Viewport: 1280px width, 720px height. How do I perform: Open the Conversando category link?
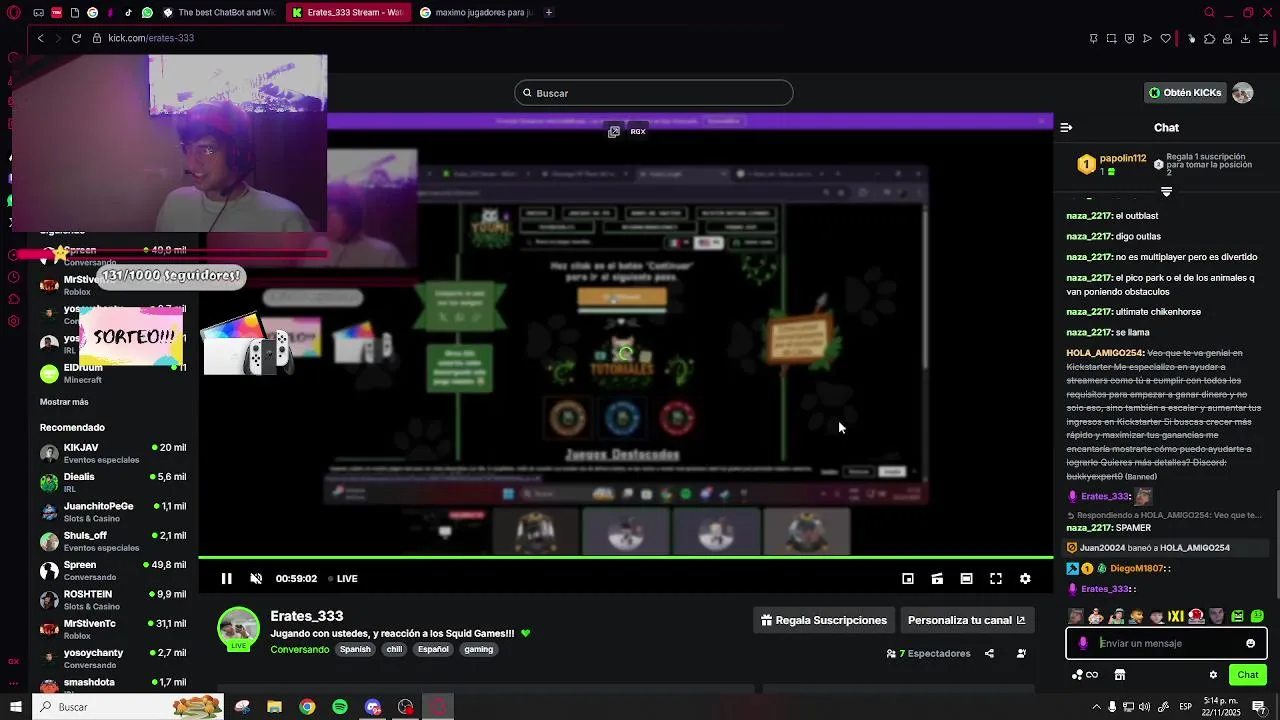point(300,649)
